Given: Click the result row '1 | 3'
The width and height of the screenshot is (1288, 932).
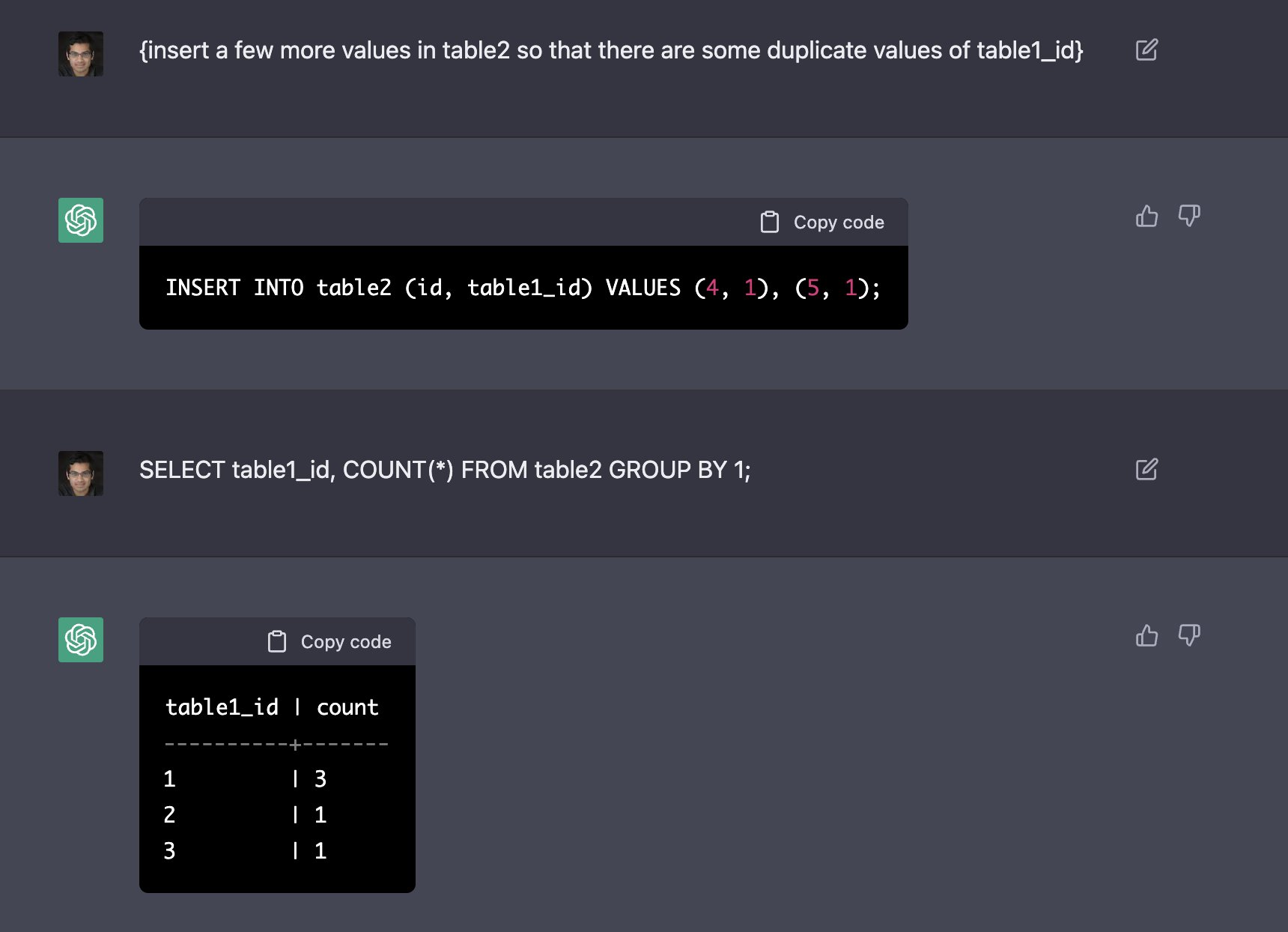Looking at the screenshot, I should click(245, 779).
